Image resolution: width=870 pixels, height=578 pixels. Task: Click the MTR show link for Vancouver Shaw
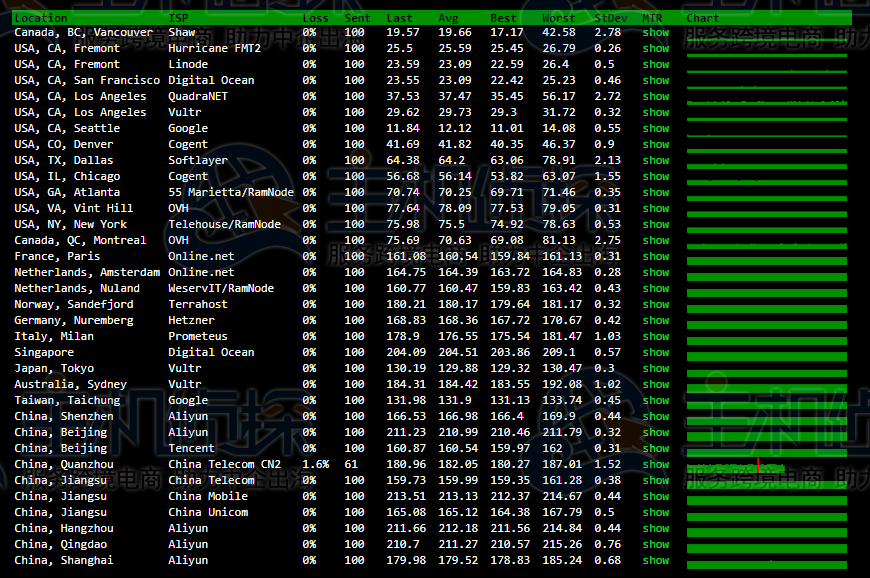tap(655, 32)
